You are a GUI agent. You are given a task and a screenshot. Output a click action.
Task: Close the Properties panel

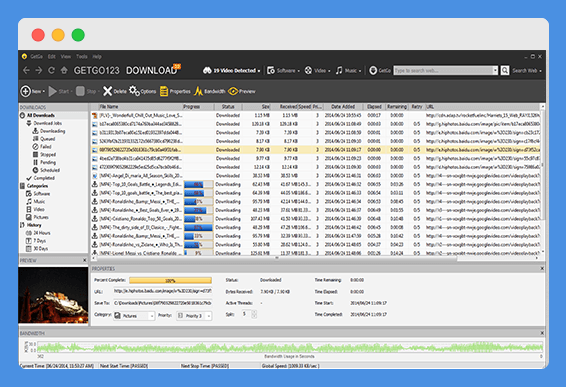(x=542, y=269)
